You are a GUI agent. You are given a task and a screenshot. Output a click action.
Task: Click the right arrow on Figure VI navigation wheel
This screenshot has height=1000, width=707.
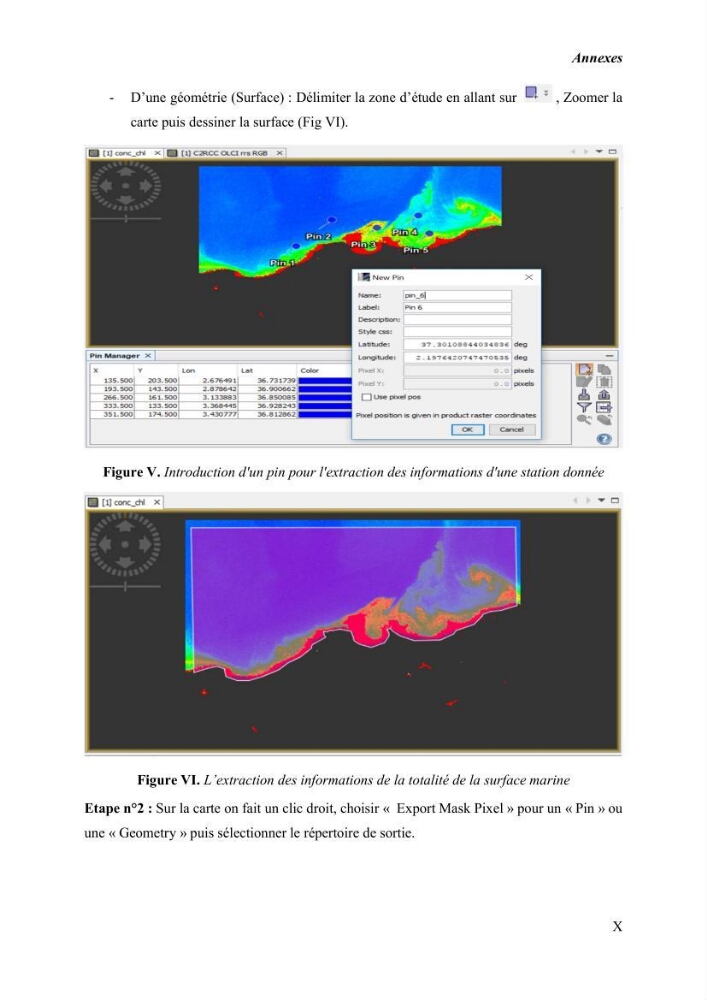coord(145,544)
